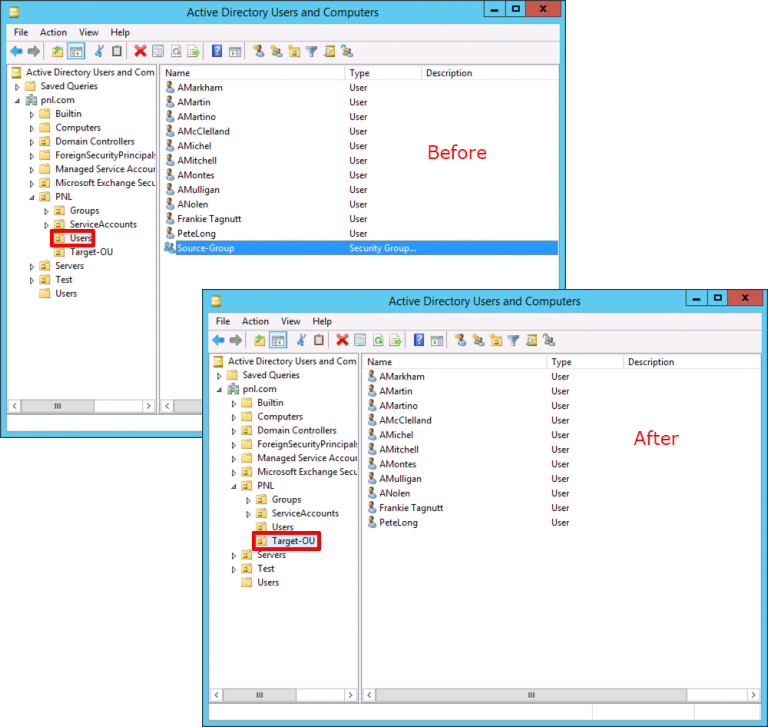
Task: Expand ServiceAccounts in rear window tree
Action: coord(47,225)
